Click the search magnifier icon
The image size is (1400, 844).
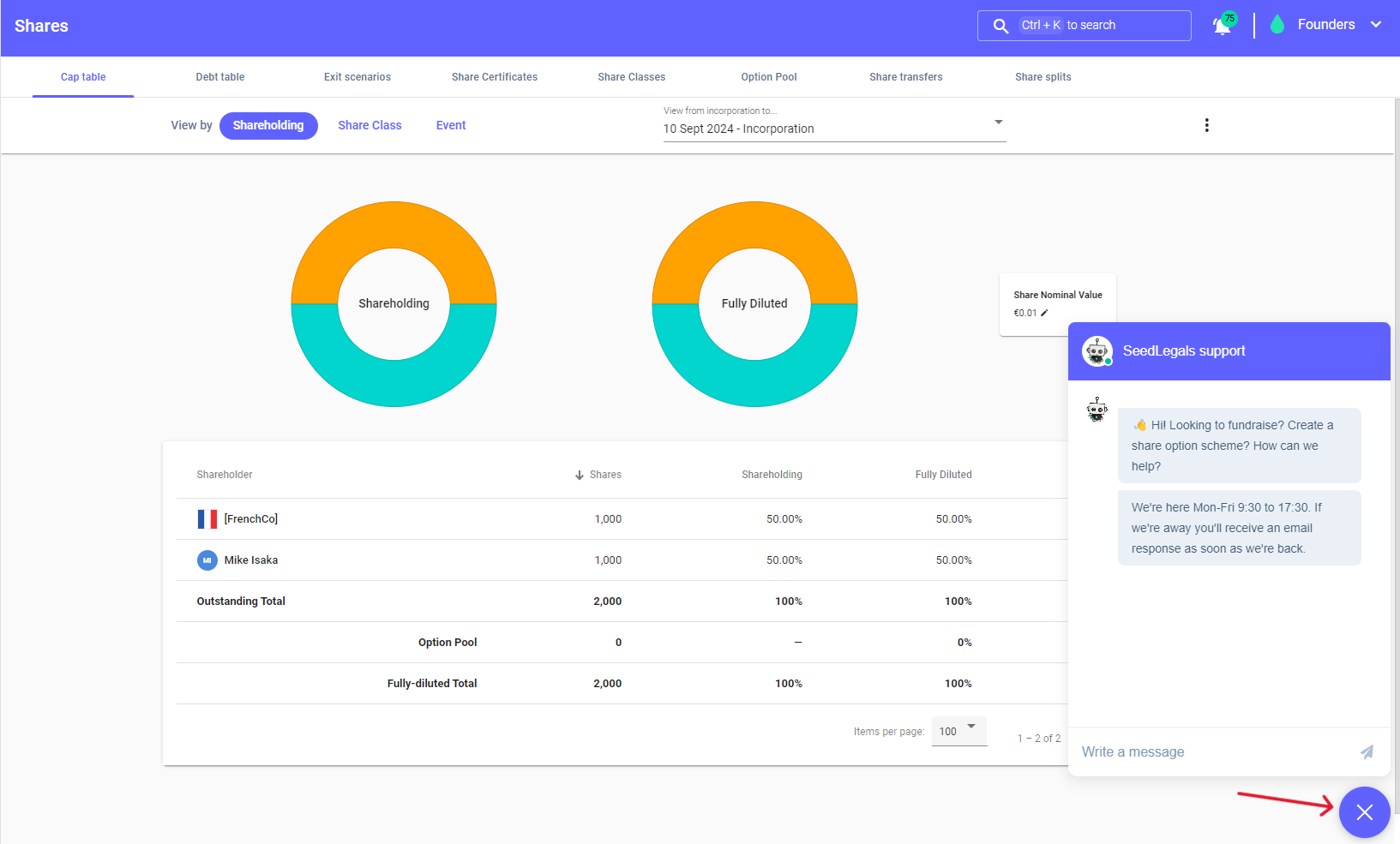tap(1000, 26)
